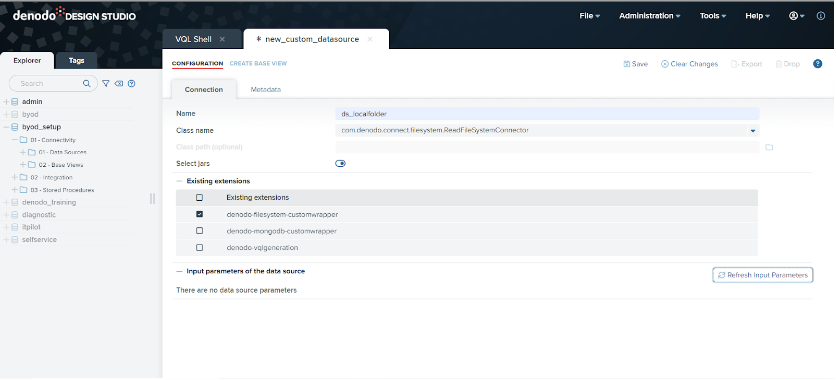Toggle the Select jars switch
The width and height of the screenshot is (836, 380).
click(x=340, y=164)
